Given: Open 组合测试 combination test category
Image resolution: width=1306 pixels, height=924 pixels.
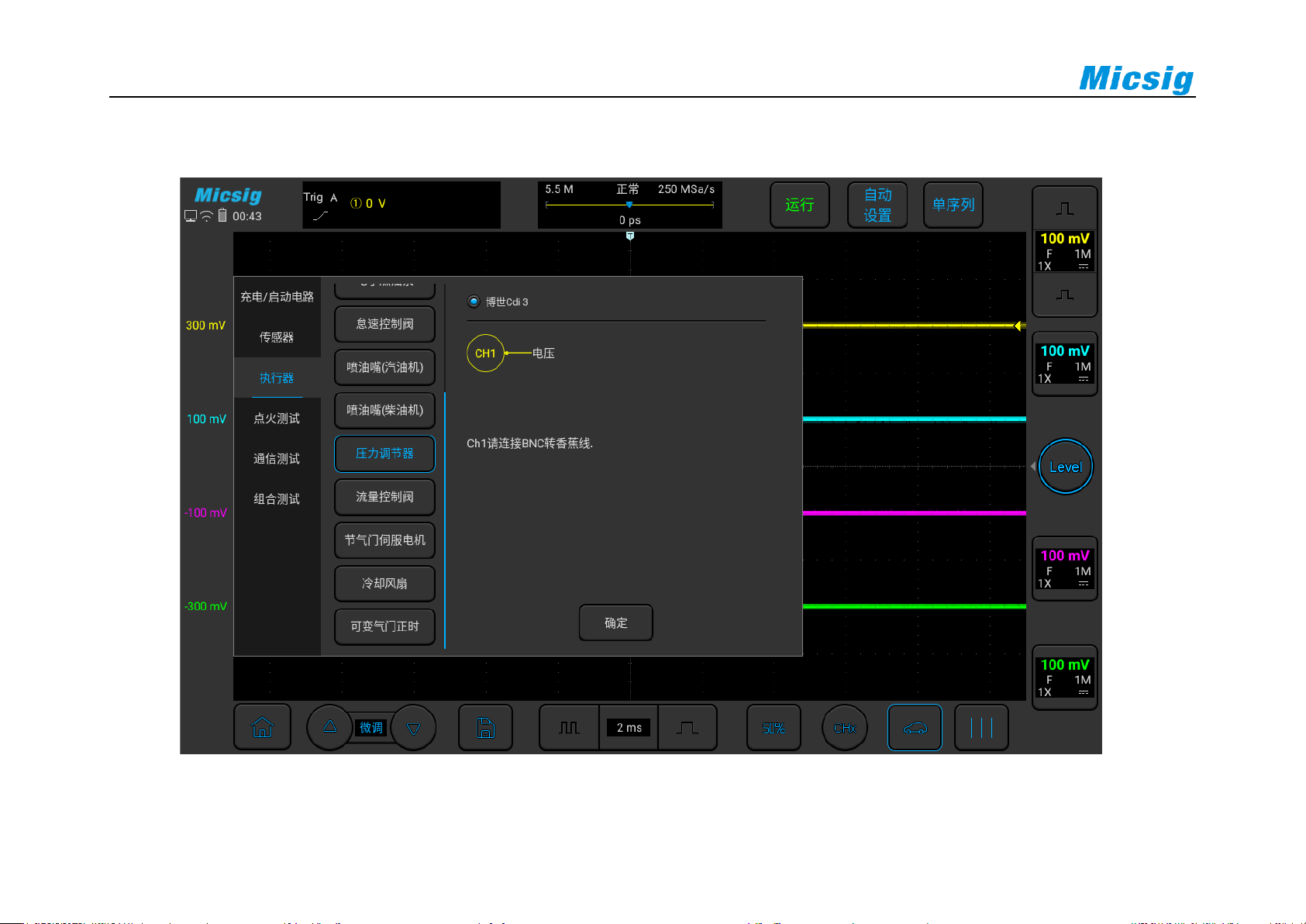Looking at the screenshot, I should tap(277, 499).
